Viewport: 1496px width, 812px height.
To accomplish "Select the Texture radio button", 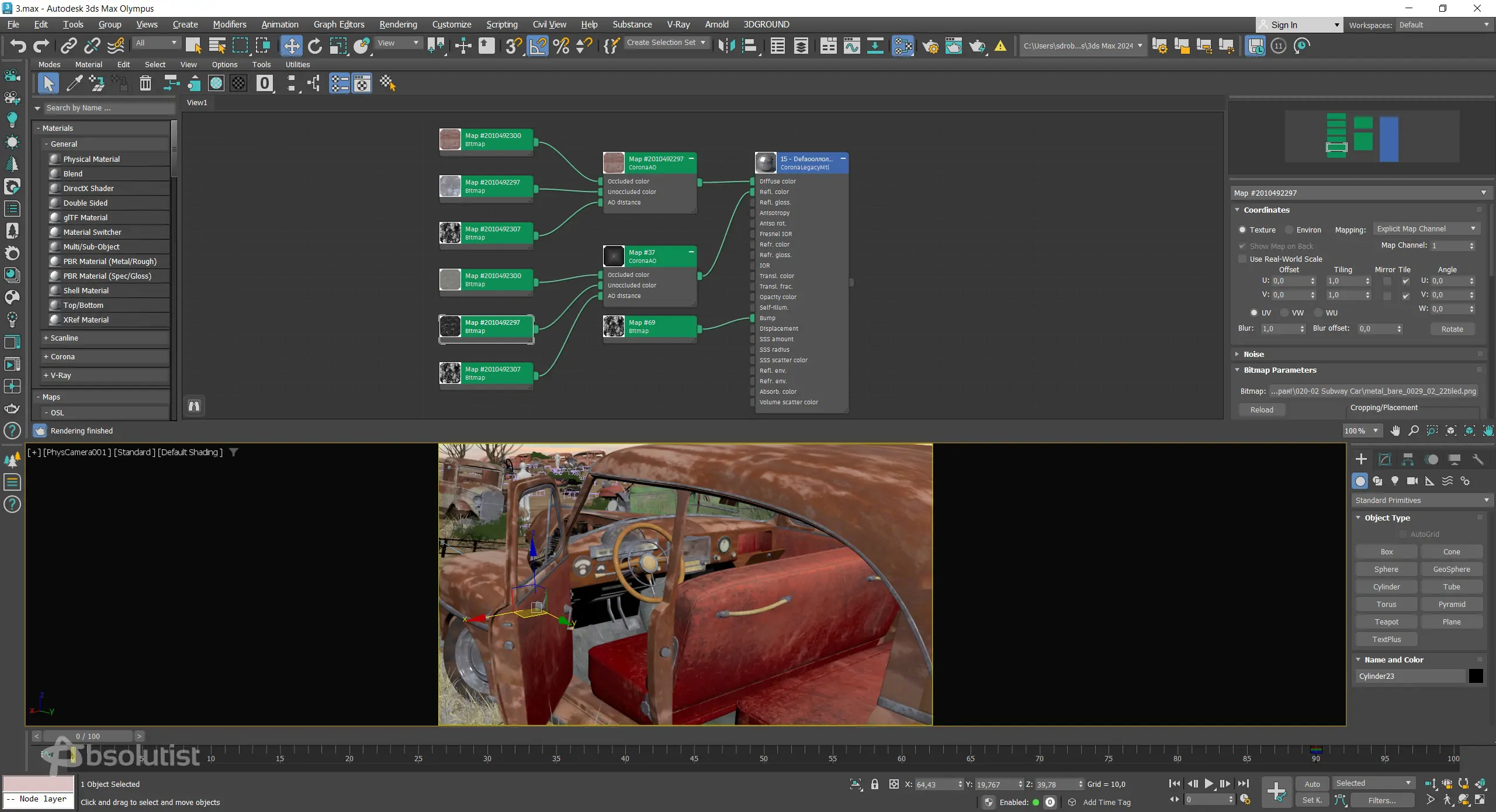I will point(1242,230).
